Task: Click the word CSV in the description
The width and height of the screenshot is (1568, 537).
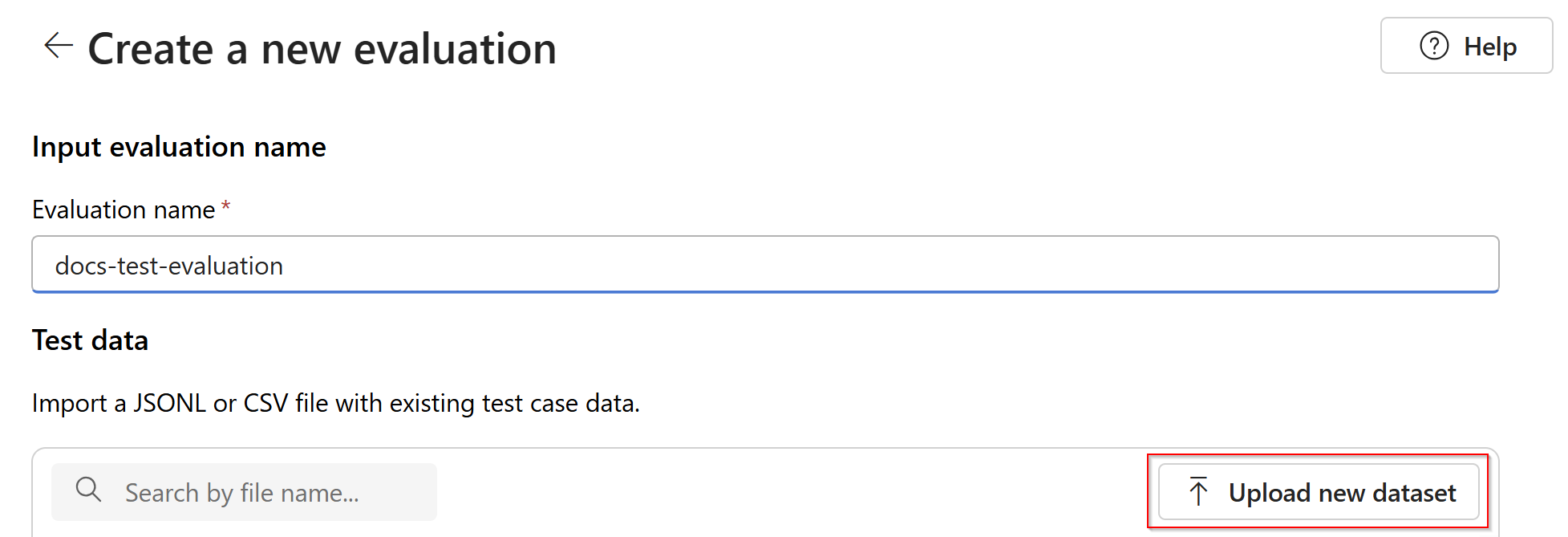Action: click(265, 403)
